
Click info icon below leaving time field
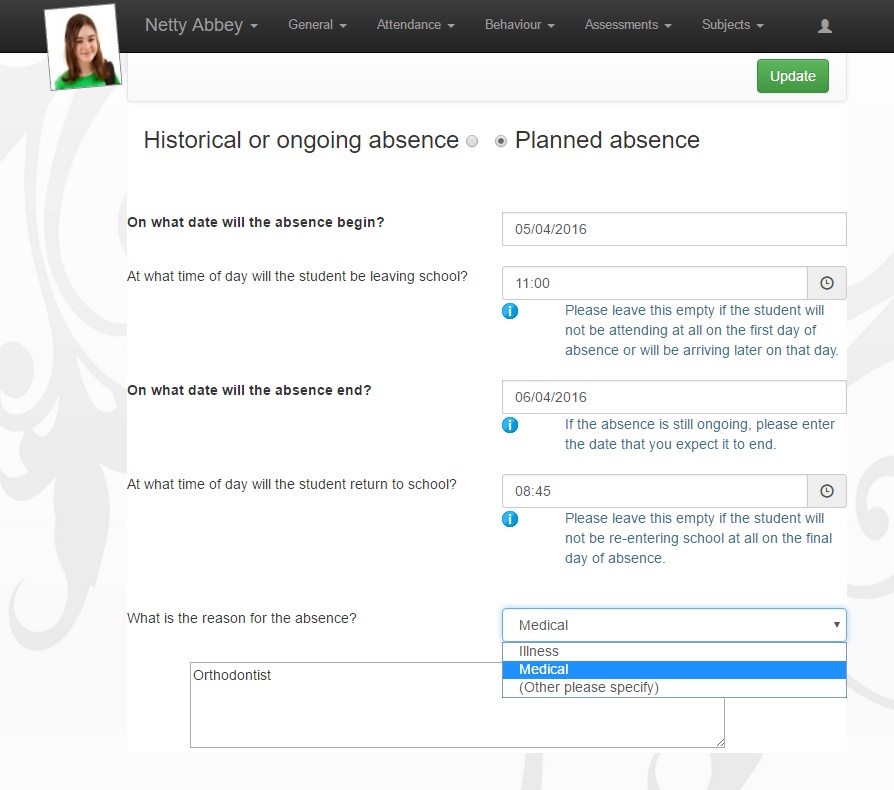[510, 311]
